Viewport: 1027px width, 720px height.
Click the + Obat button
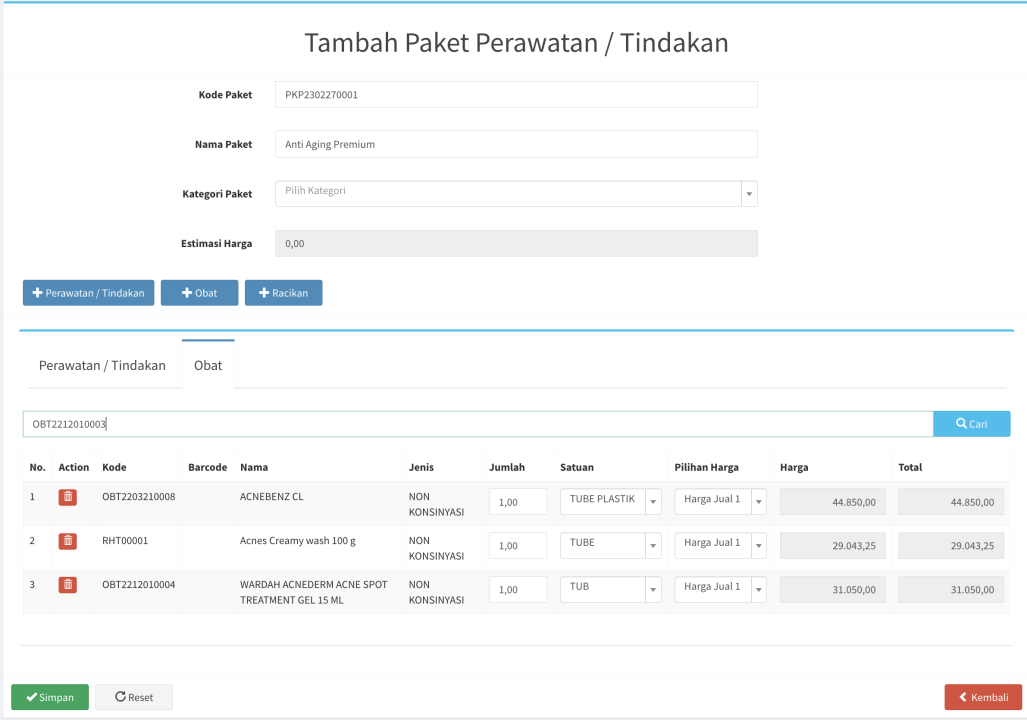click(x=200, y=293)
